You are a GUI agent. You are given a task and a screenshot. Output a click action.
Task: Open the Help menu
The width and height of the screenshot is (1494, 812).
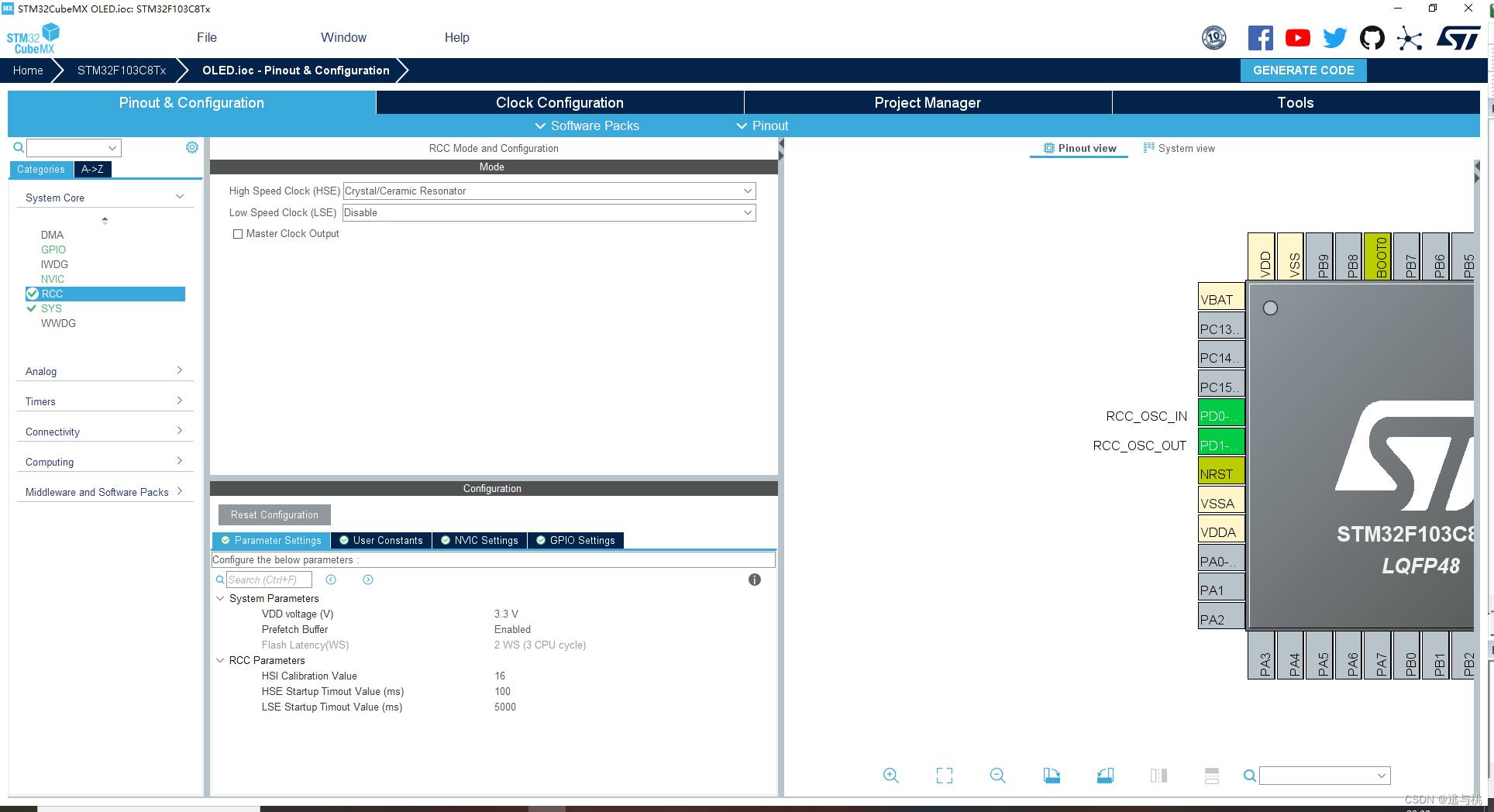click(456, 37)
